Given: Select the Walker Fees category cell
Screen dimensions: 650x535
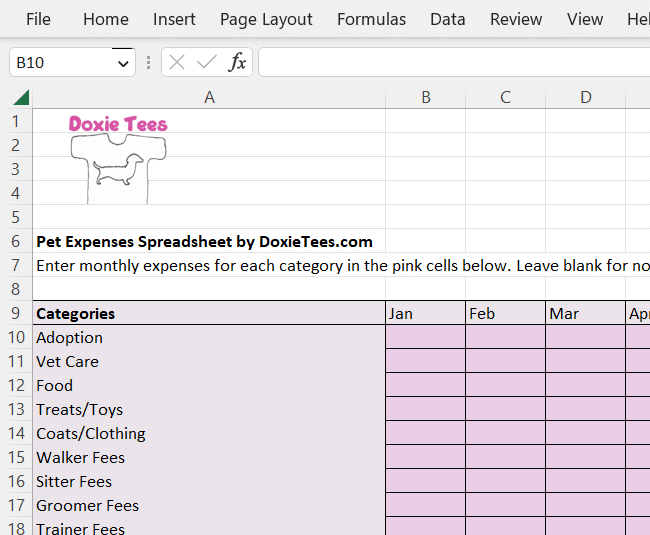Looking at the screenshot, I should (x=209, y=457).
